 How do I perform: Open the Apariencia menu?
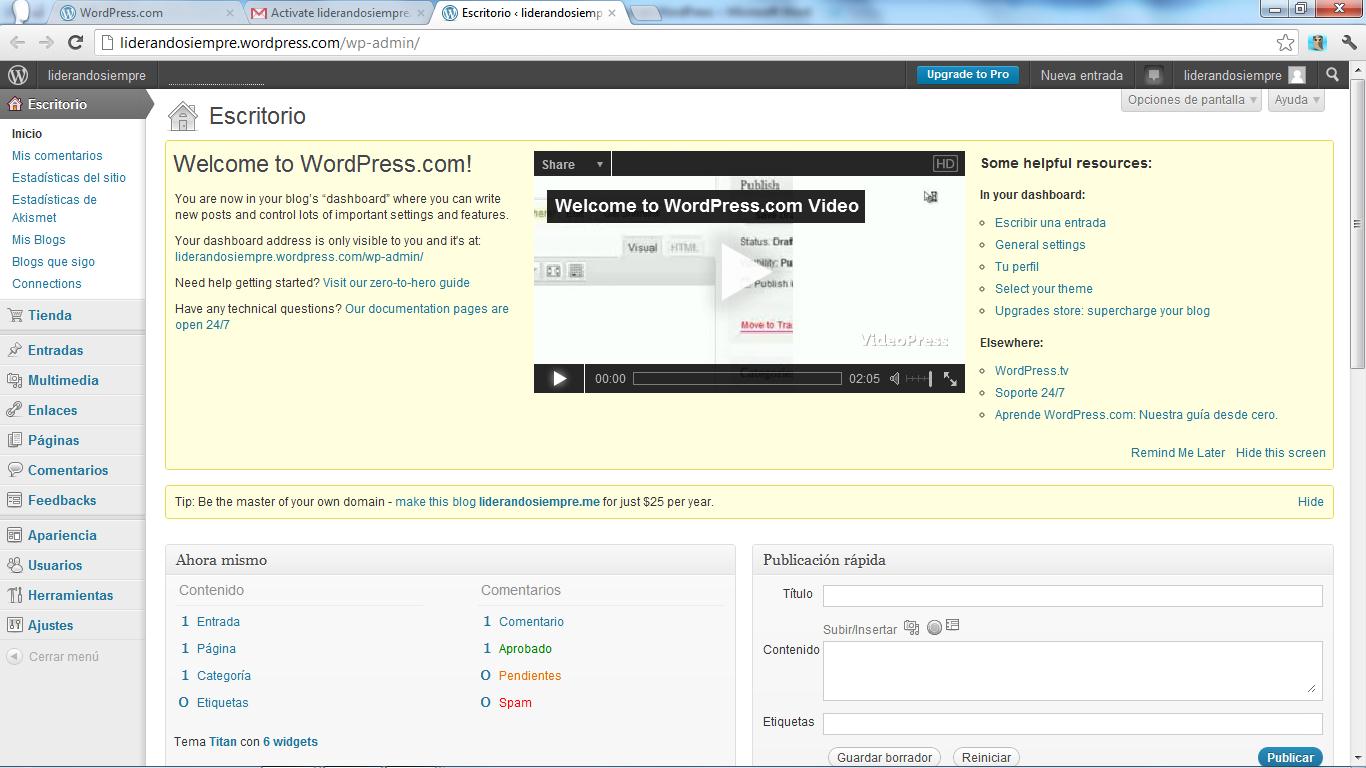click(62, 535)
